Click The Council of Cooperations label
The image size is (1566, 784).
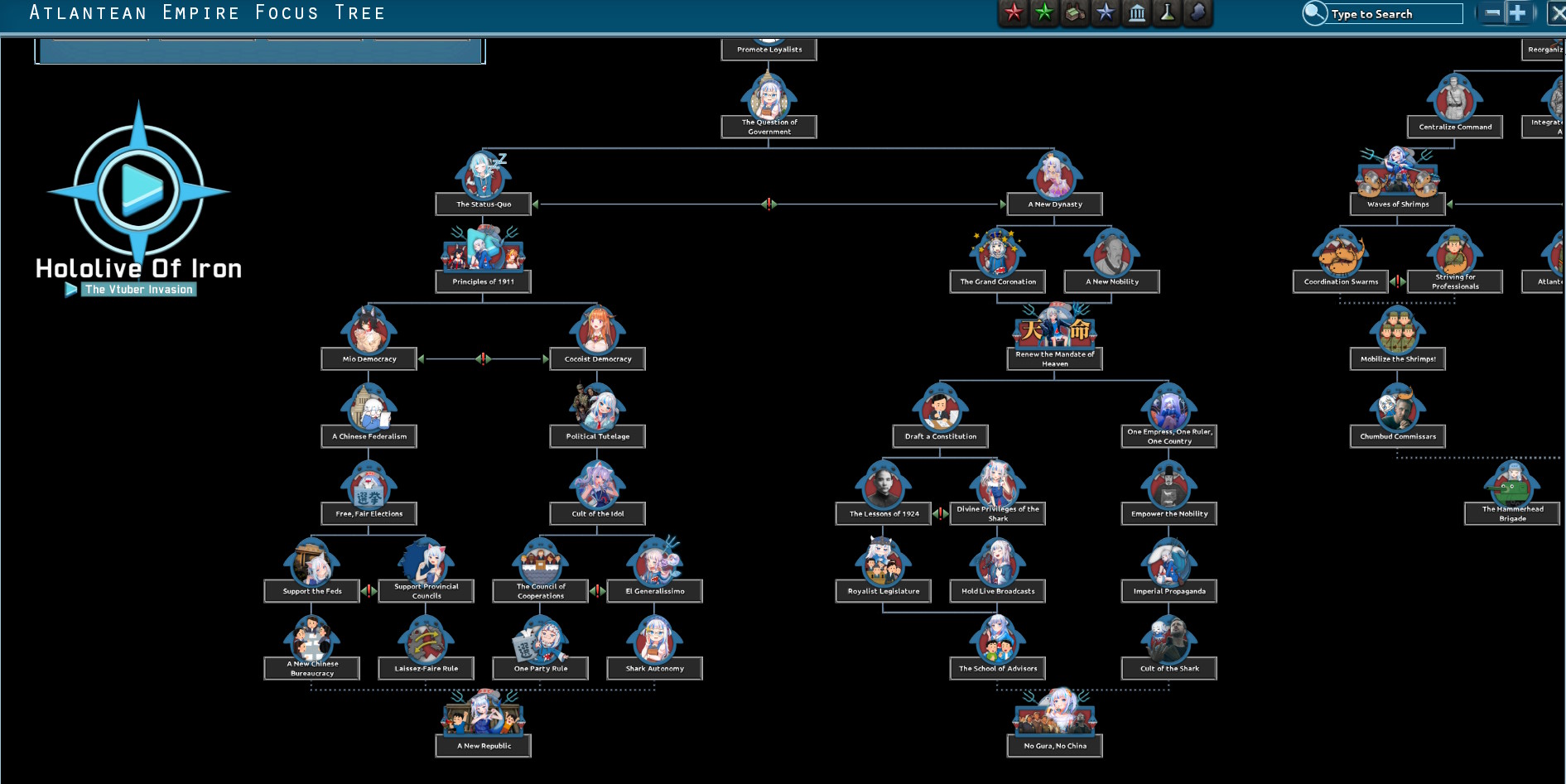click(541, 591)
